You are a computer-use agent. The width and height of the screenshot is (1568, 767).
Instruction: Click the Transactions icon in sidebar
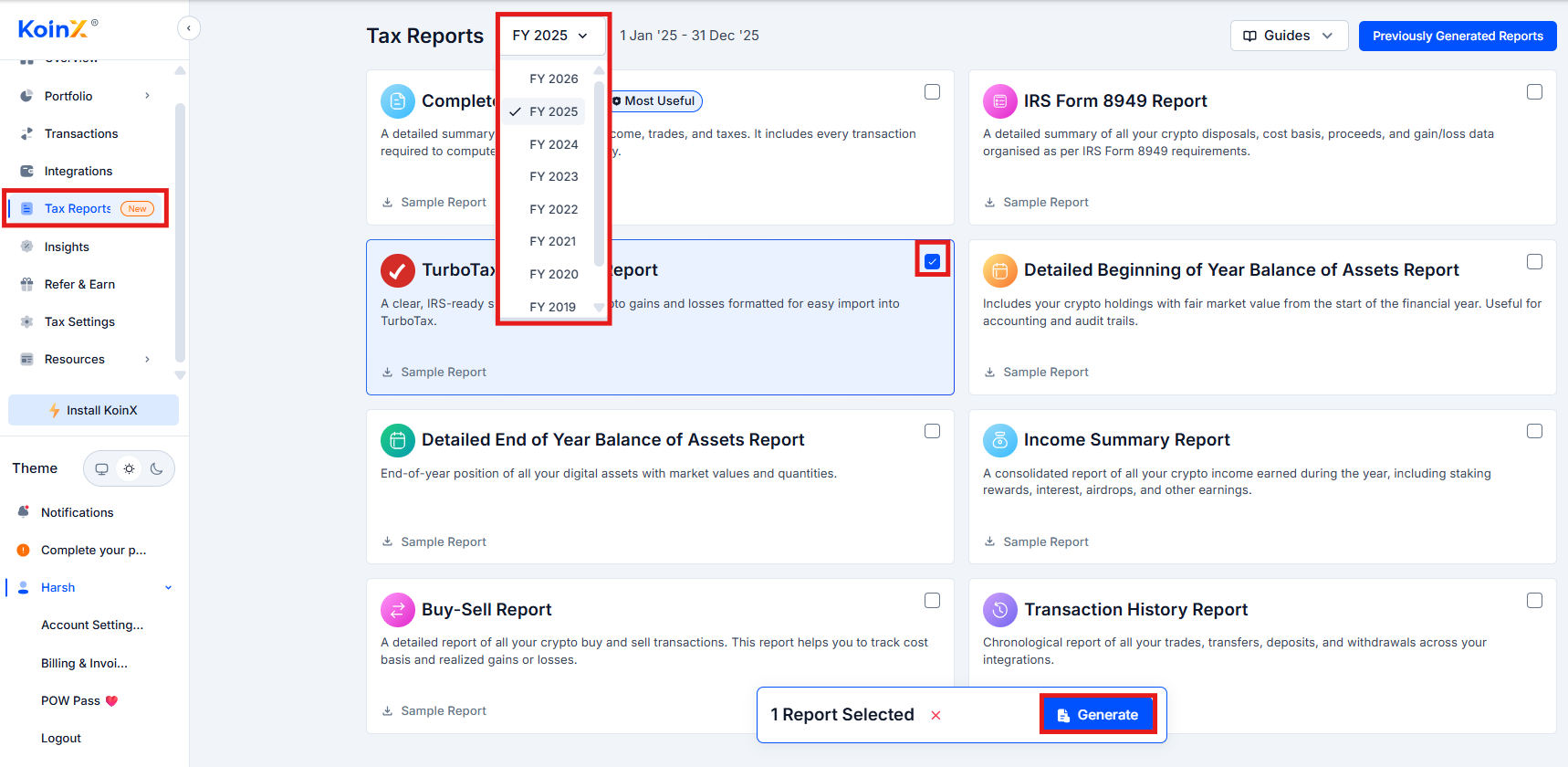point(26,133)
